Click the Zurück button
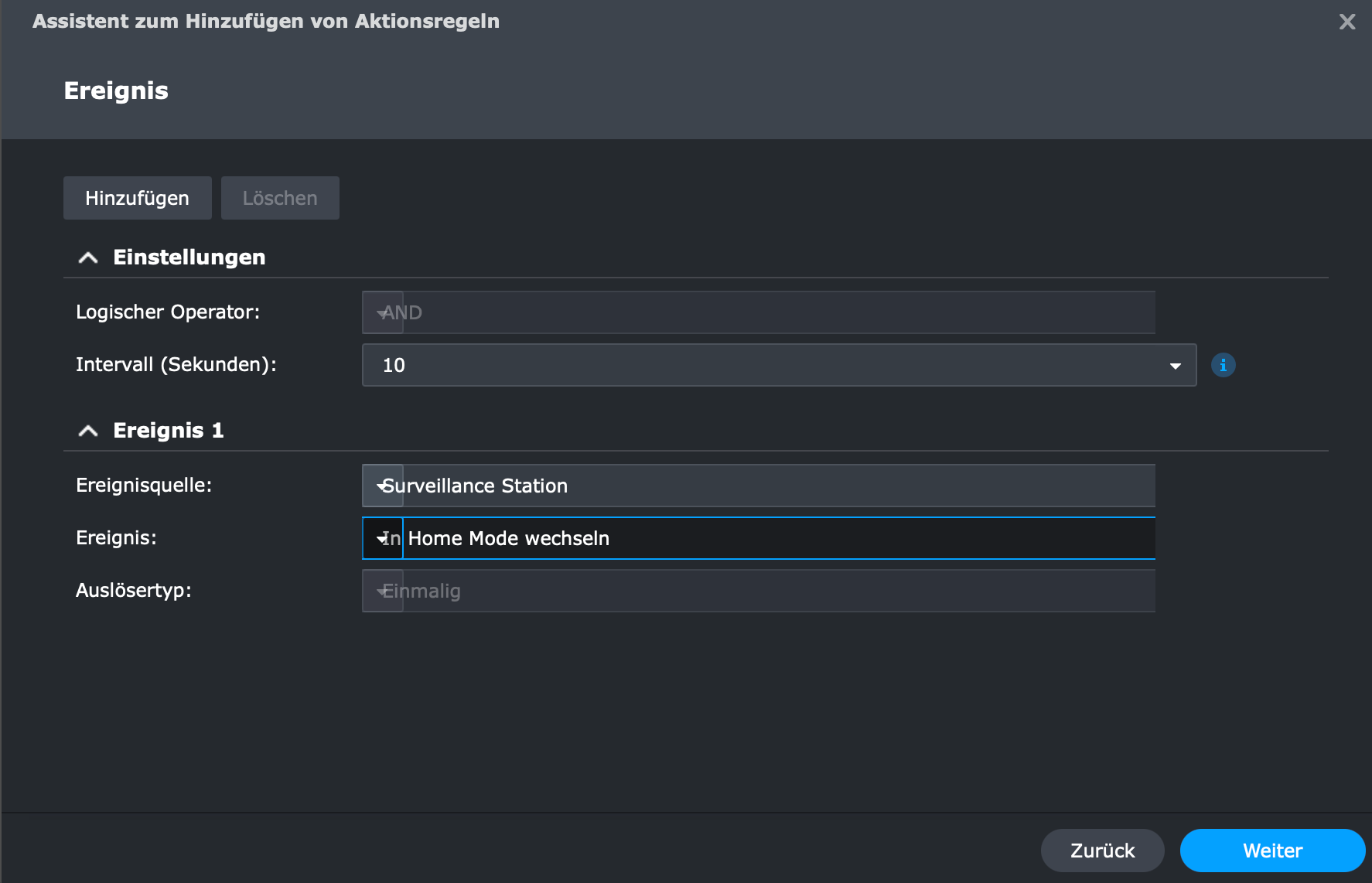1372x883 pixels. (1102, 851)
